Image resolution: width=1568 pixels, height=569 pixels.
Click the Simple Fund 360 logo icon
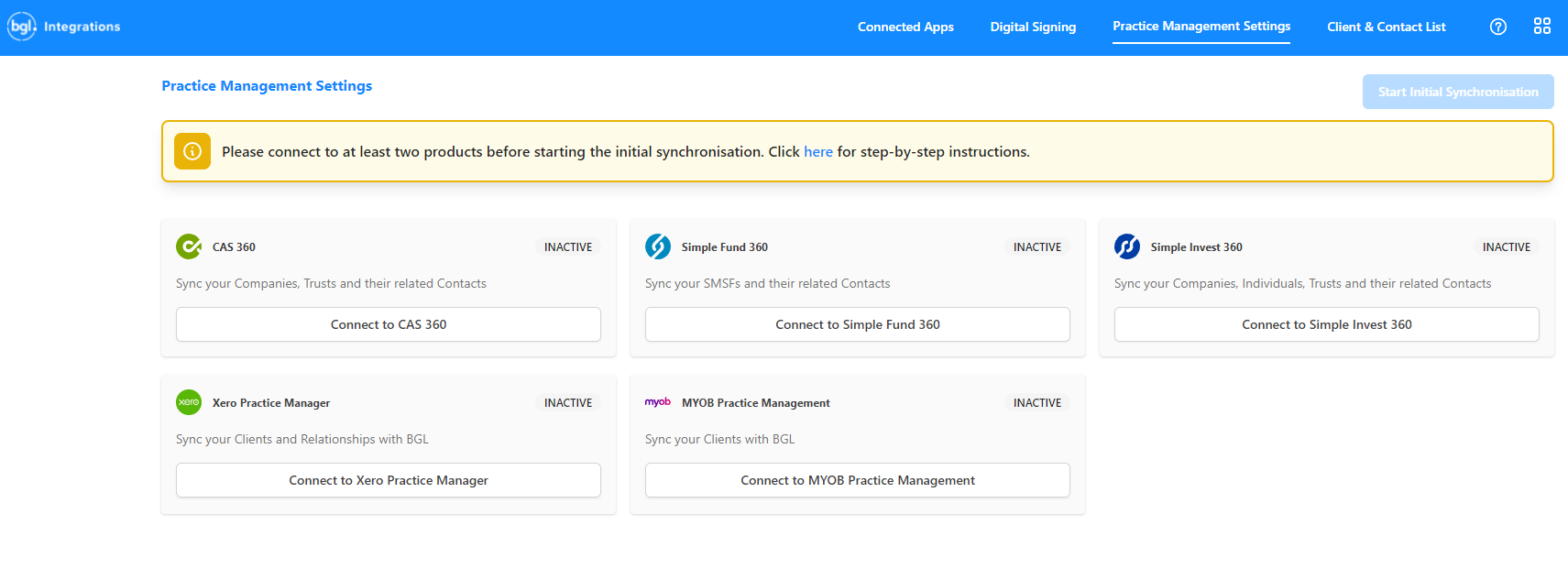pos(658,246)
